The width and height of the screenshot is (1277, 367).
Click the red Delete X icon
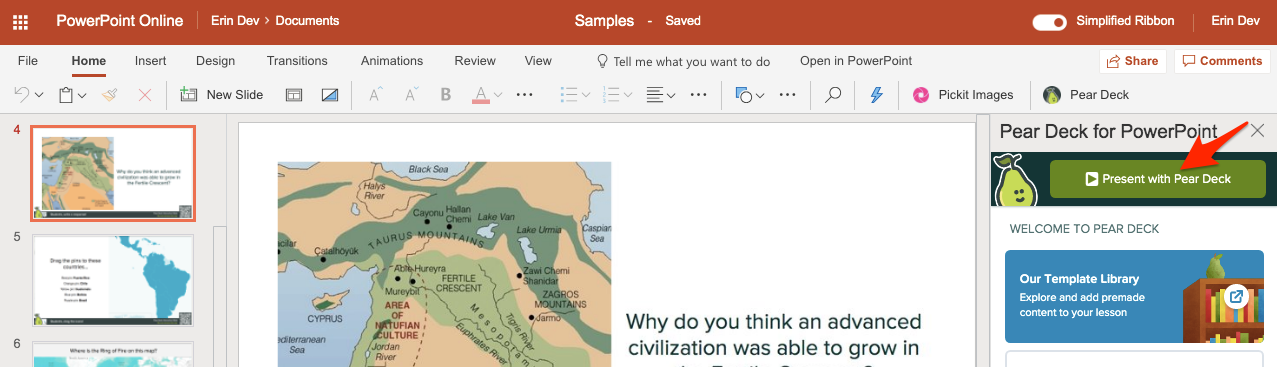point(145,95)
